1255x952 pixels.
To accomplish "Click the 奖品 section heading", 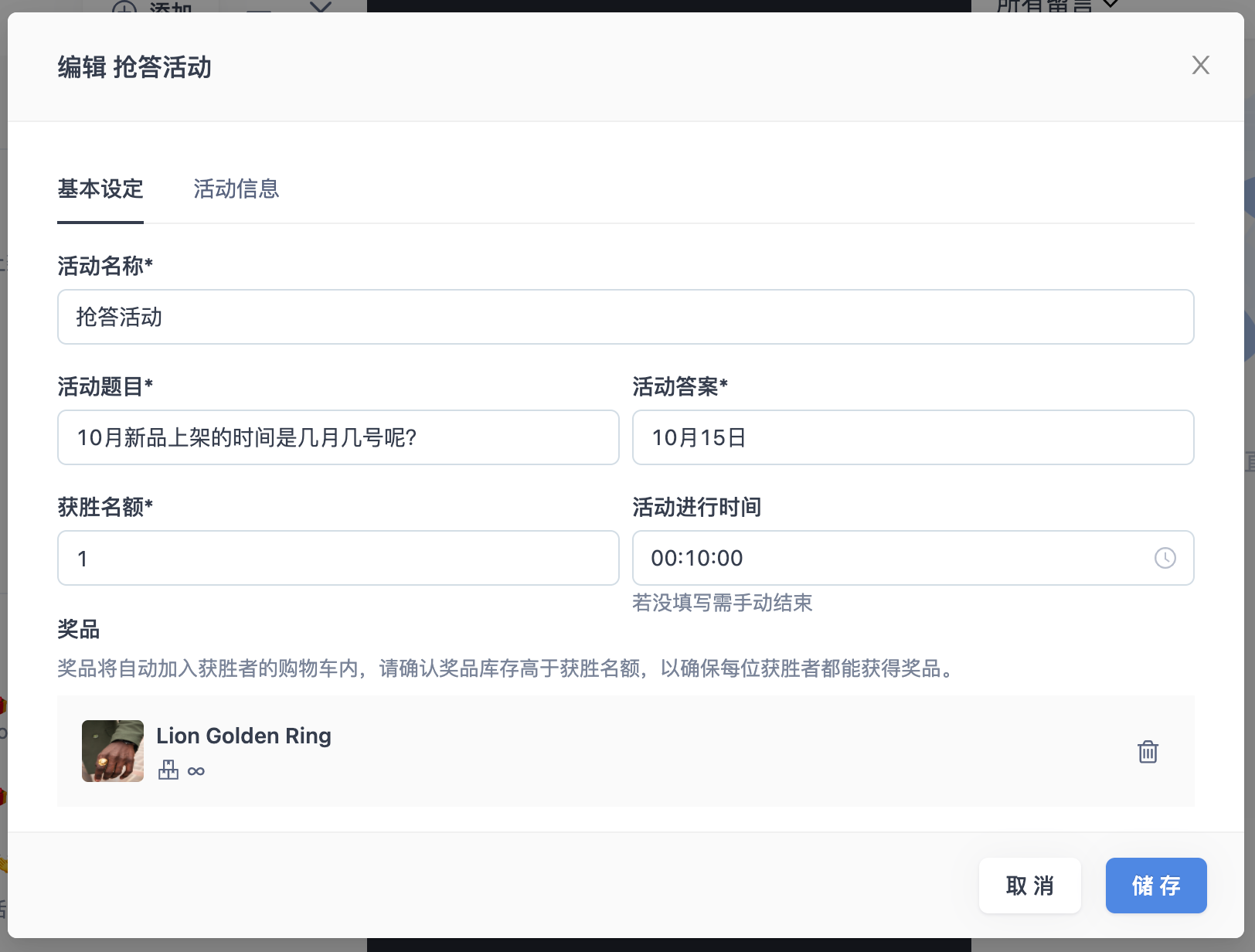I will (79, 629).
